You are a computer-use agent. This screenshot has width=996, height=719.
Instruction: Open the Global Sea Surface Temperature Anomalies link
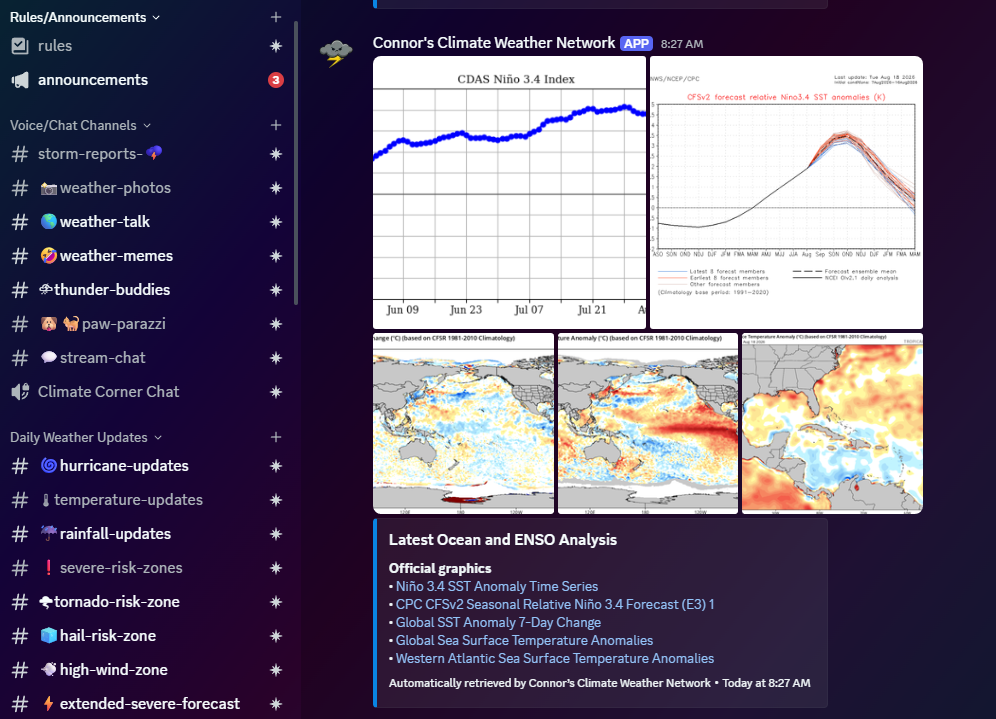coord(524,640)
